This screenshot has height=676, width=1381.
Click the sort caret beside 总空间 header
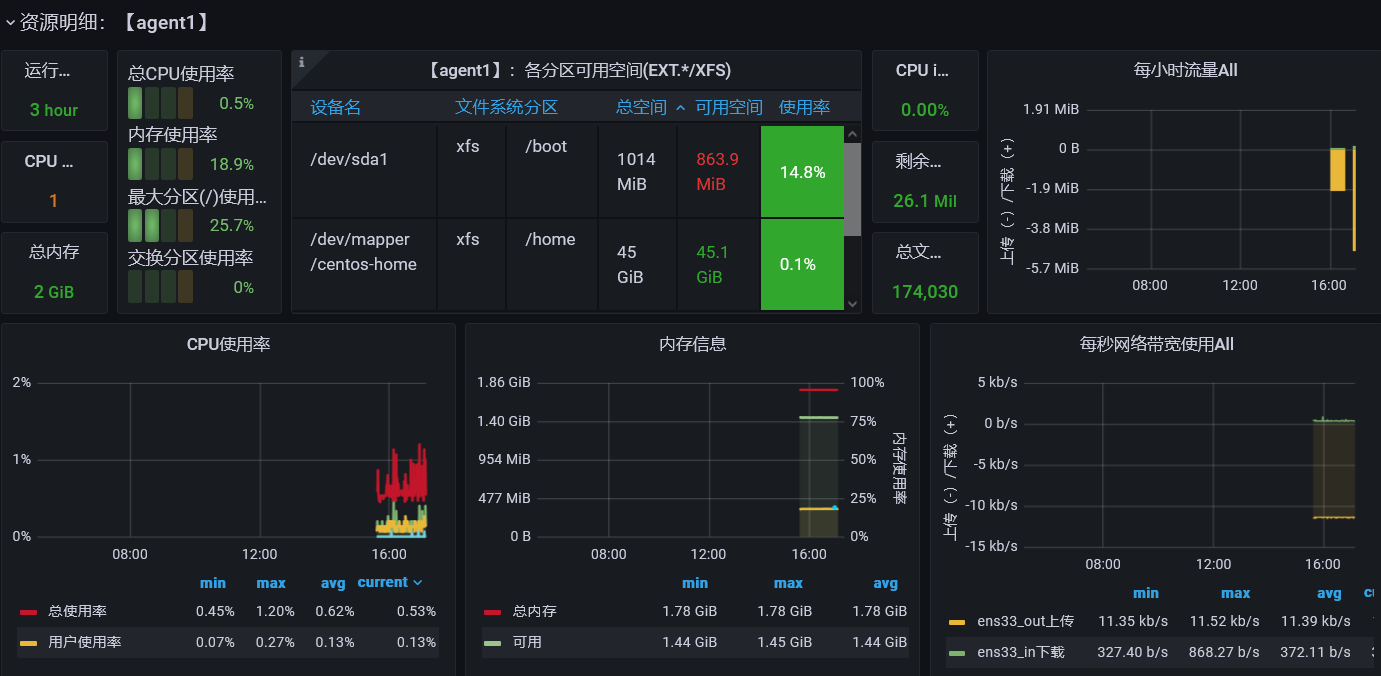681,108
